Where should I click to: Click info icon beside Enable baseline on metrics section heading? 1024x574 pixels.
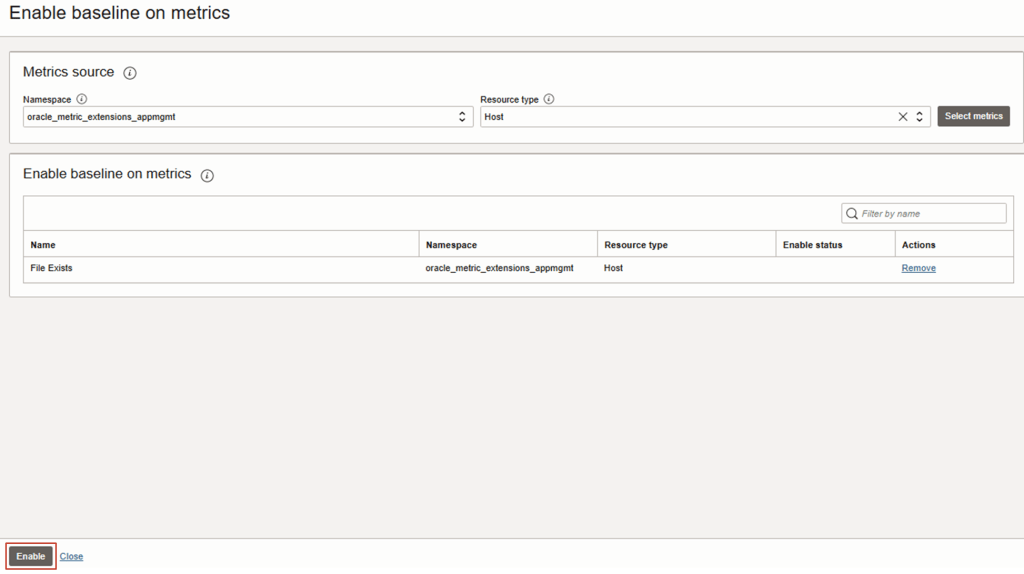[207, 175]
